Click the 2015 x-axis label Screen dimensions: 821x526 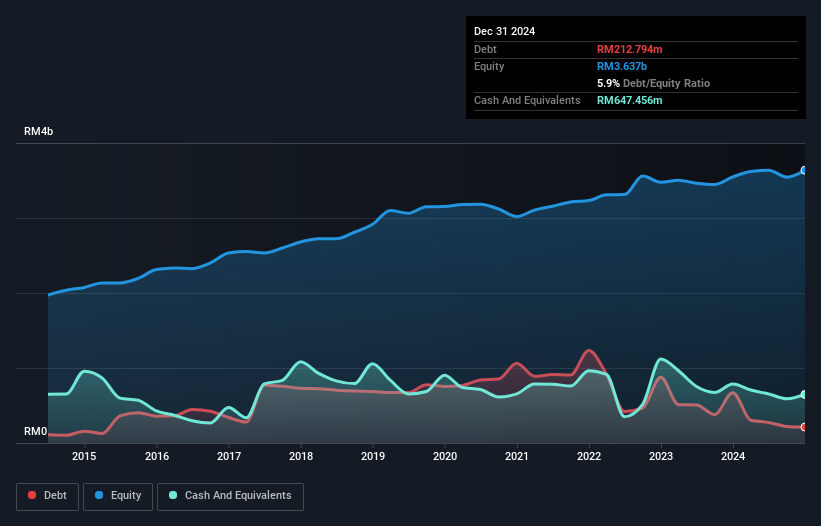[x=84, y=456]
